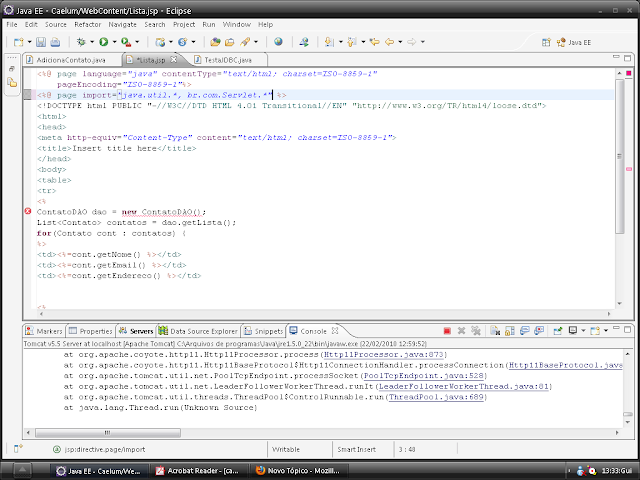Click the Open Task folder icon
Image resolution: width=640 pixels, height=480 pixels.
point(230,42)
